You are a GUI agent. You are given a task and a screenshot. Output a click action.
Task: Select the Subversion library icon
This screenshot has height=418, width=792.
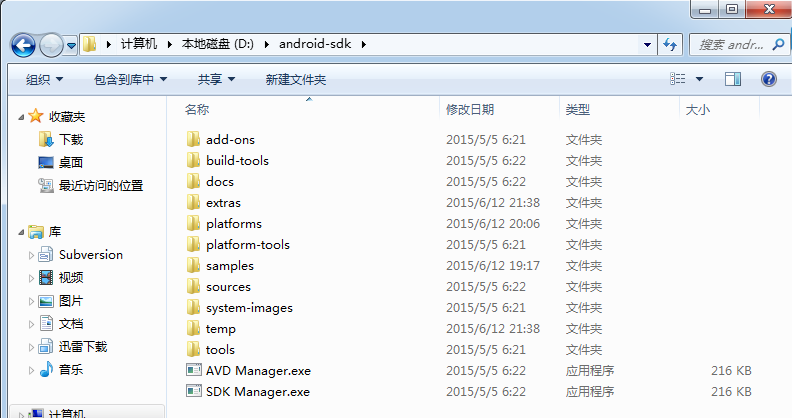click(46, 254)
